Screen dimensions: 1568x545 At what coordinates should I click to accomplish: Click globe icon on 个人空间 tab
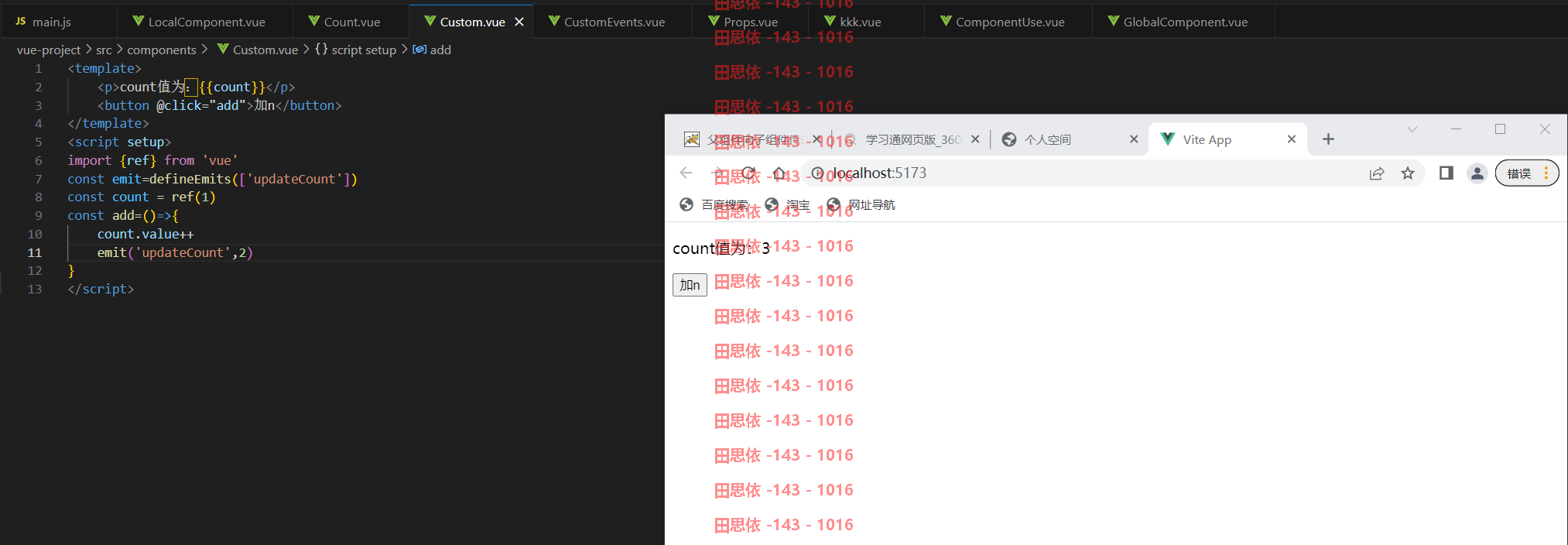tap(1009, 139)
